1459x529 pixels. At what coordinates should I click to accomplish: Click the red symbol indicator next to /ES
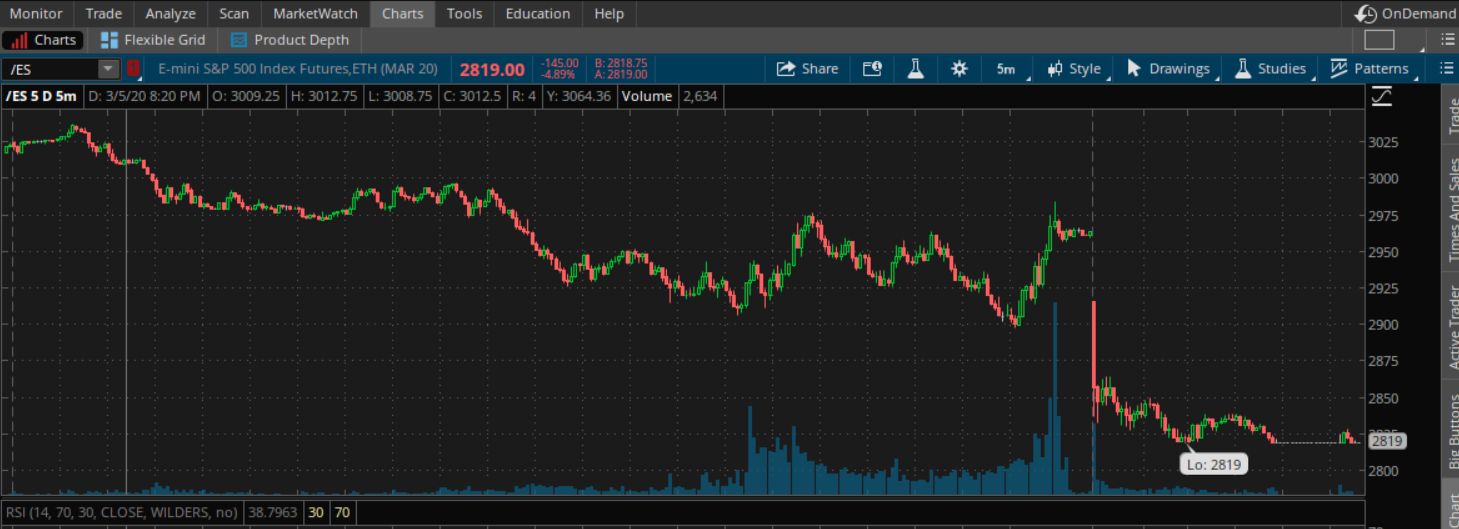[x=133, y=69]
